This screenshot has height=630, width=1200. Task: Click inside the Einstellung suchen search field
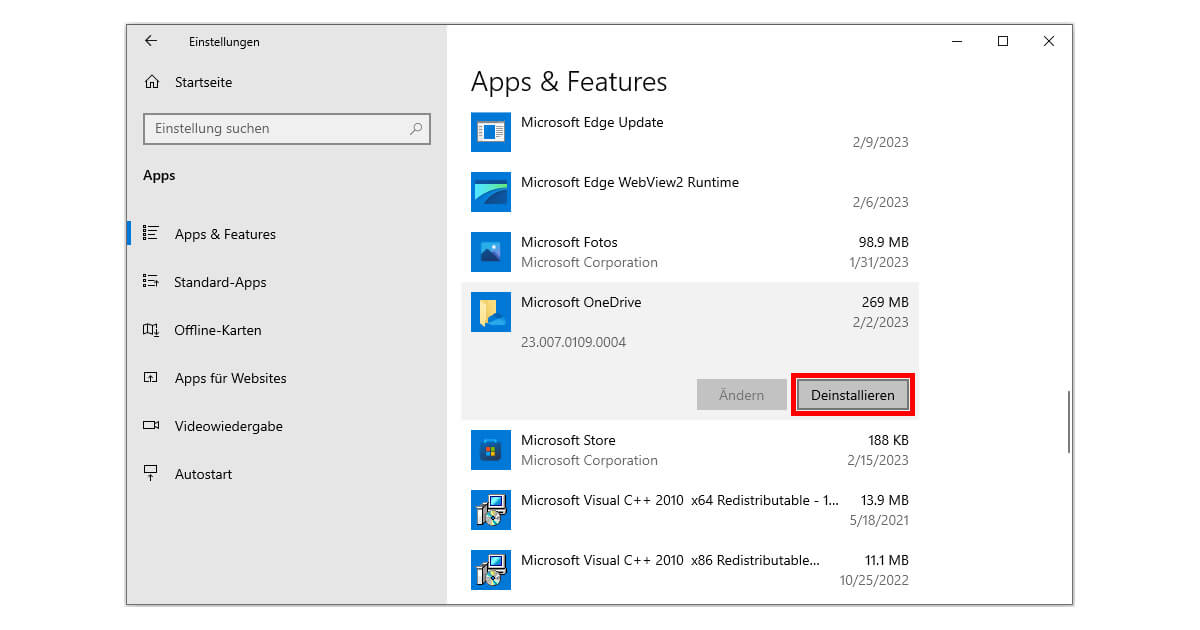coord(287,128)
